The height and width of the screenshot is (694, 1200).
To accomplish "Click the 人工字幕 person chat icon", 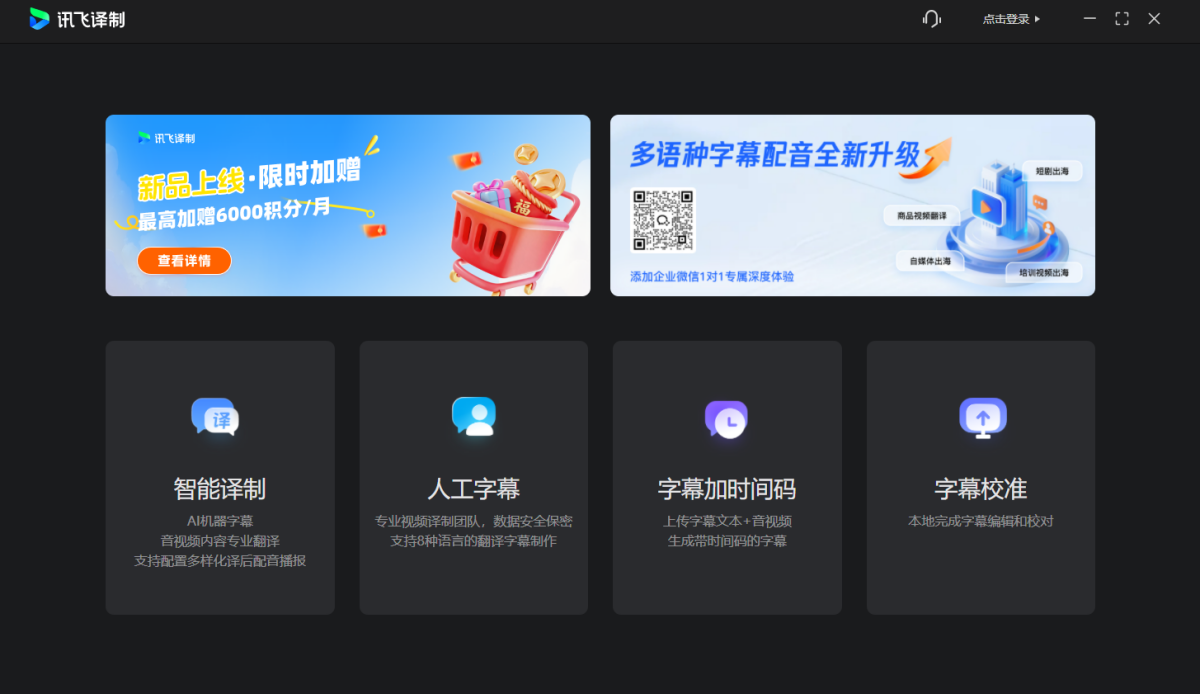I will (474, 416).
